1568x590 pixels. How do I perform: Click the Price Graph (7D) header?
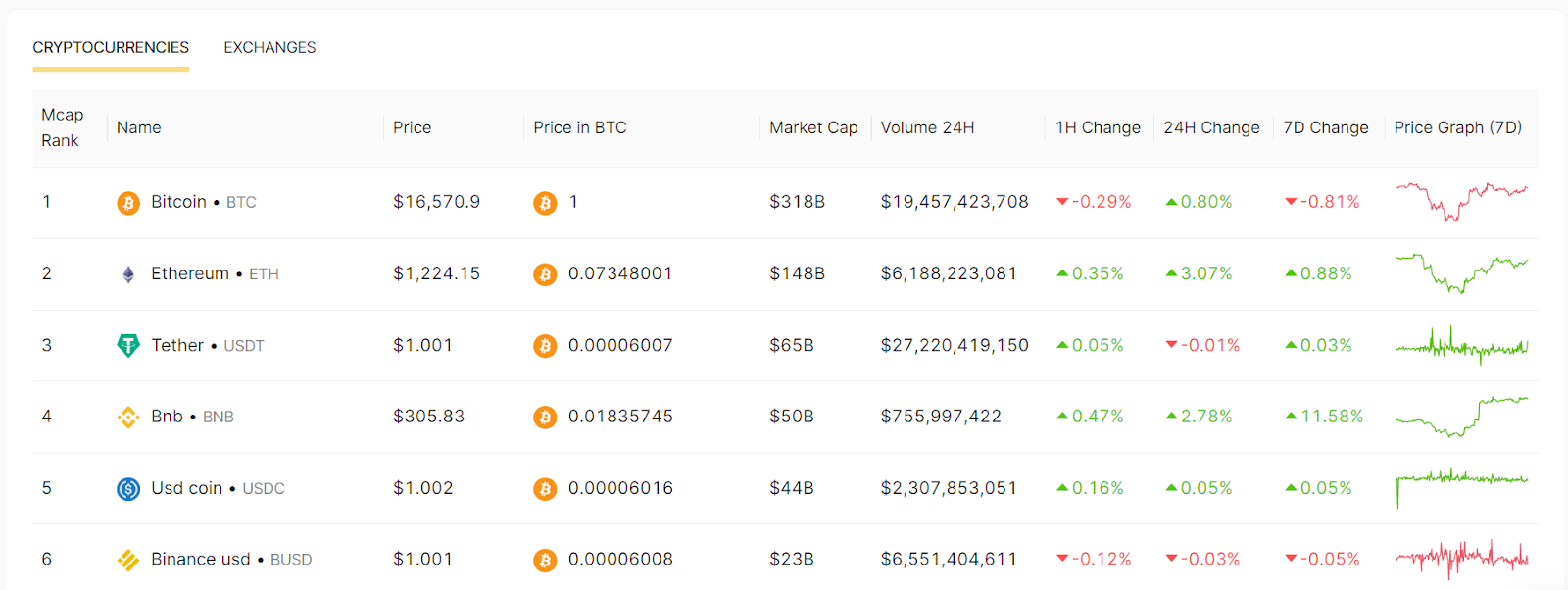pos(1458,127)
